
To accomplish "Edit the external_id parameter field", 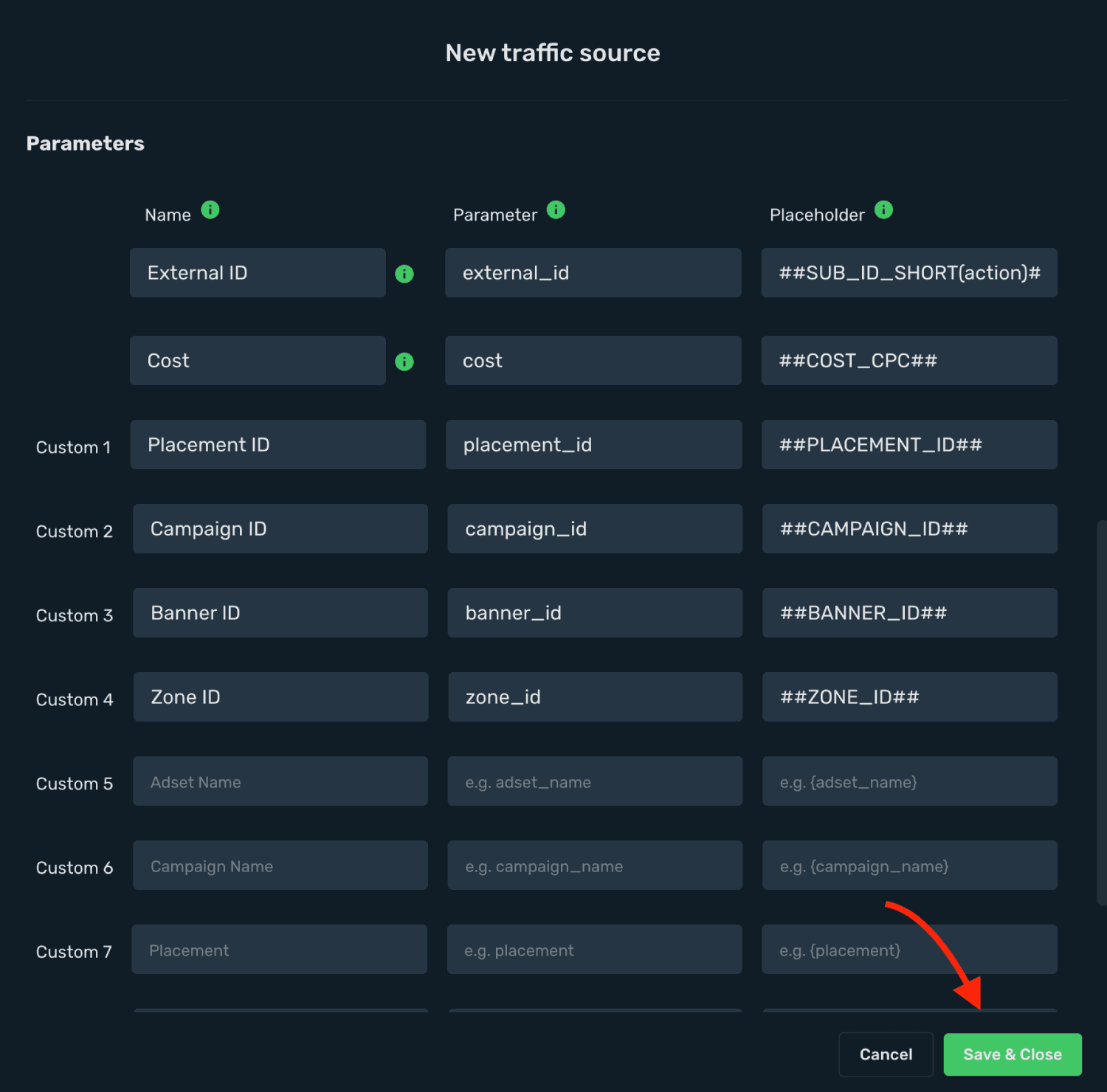I will (593, 273).
